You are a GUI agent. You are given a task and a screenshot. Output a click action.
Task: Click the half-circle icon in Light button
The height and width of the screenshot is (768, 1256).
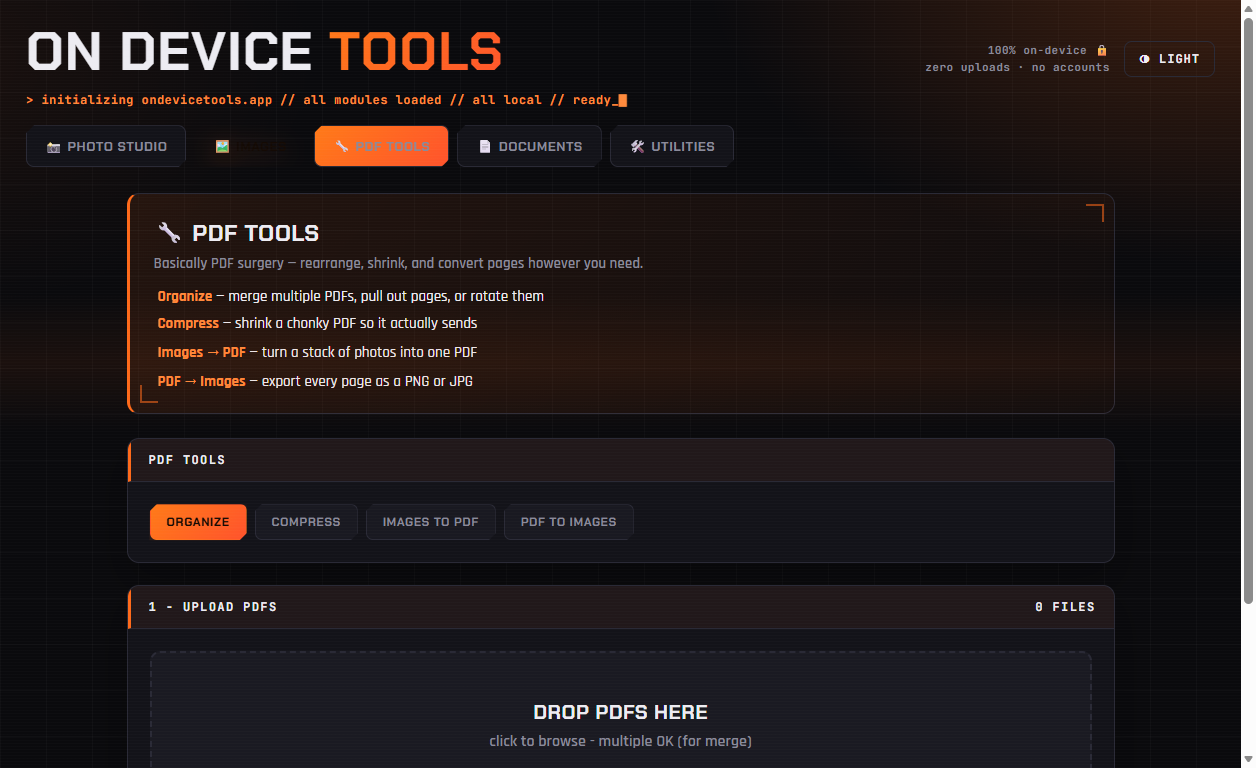point(1145,59)
